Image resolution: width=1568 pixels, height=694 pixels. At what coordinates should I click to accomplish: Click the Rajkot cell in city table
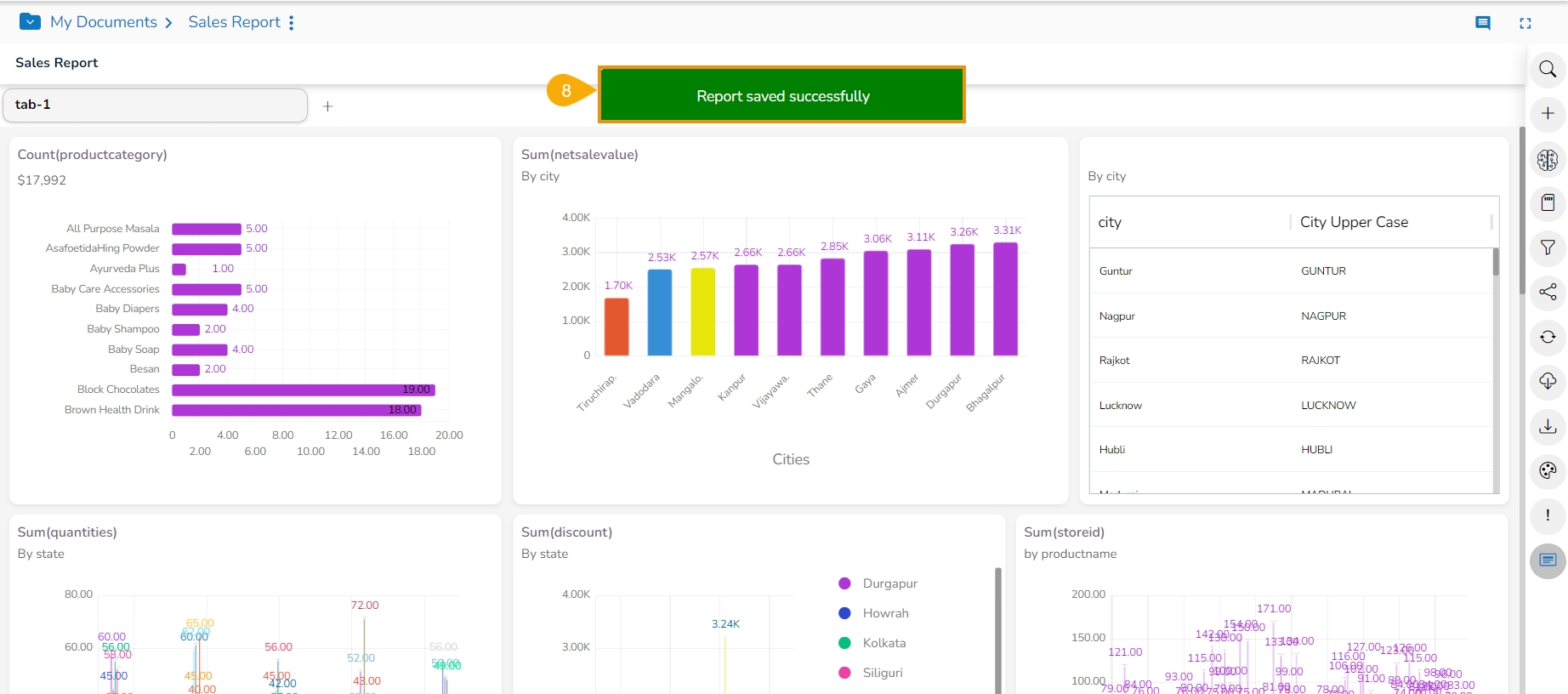tap(1114, 361)
